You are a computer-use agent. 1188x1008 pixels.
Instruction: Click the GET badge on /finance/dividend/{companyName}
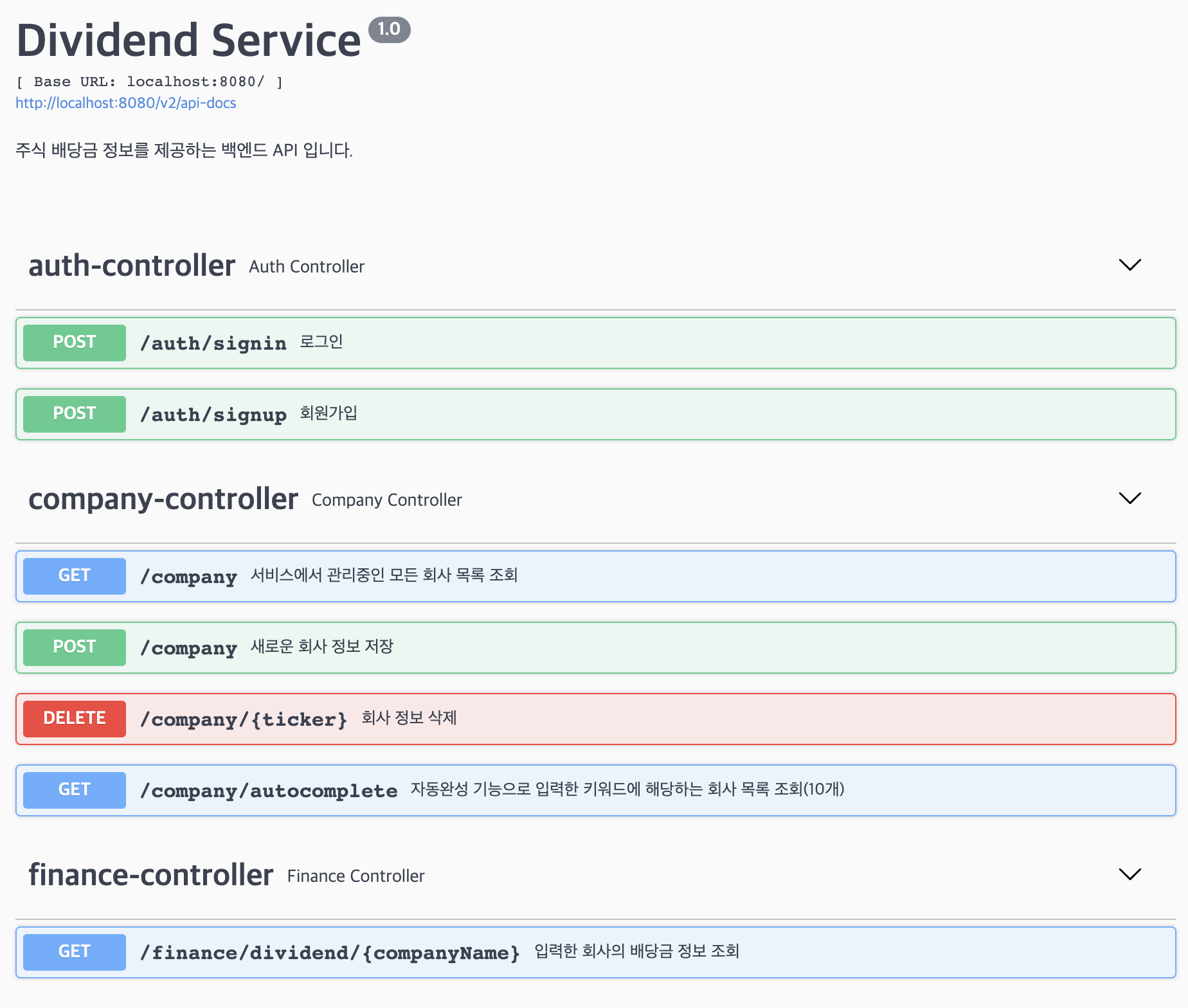tap(73, 952)
